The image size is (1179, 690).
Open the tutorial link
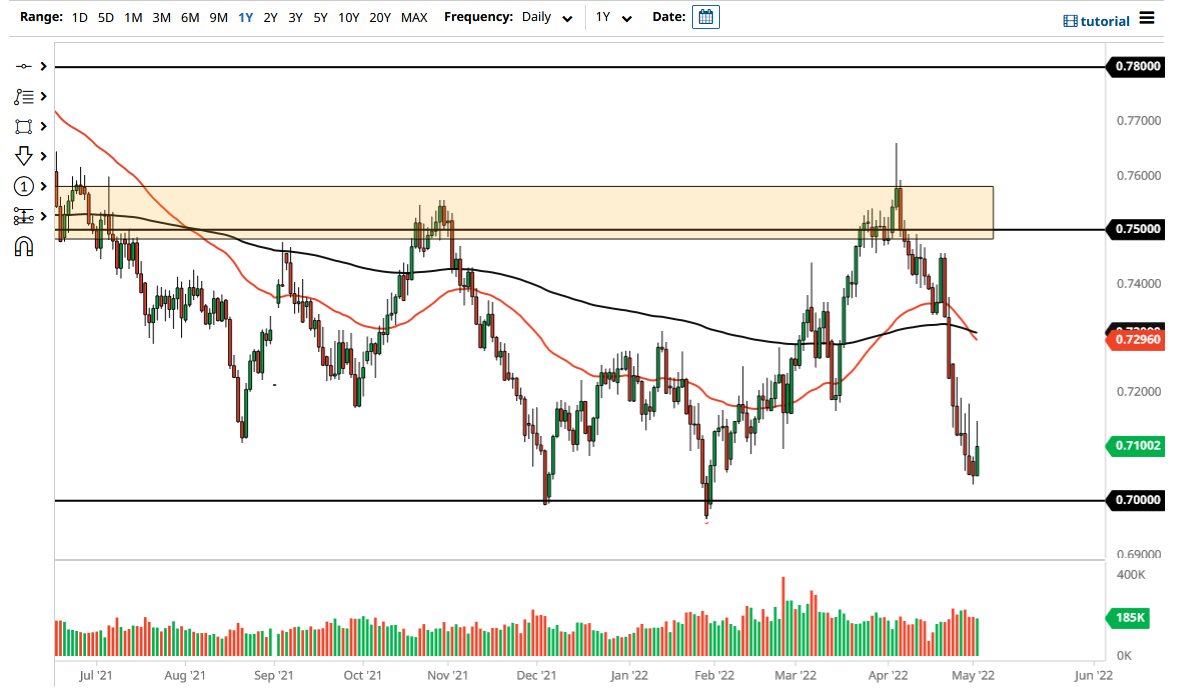1104,21
